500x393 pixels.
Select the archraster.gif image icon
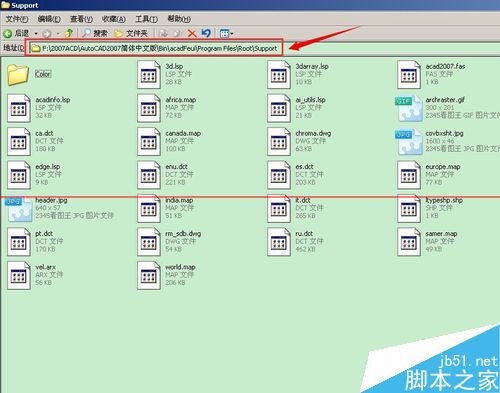click(x=409, y=109)
